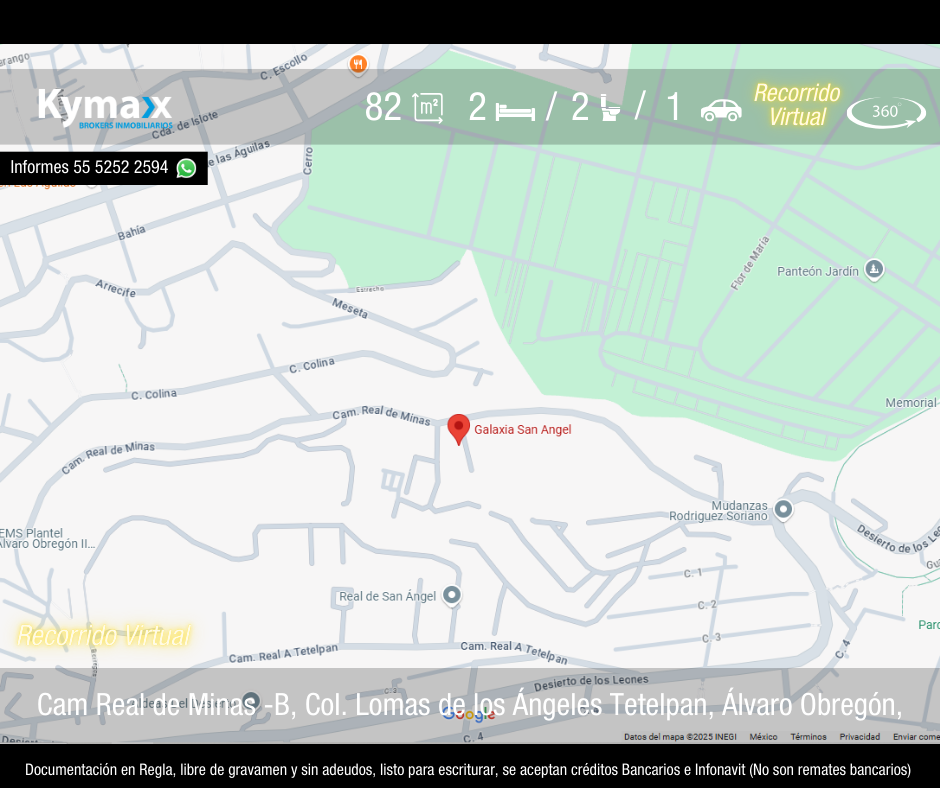
Task: Click the Meseta street label
Action: (x=350, y=308)
